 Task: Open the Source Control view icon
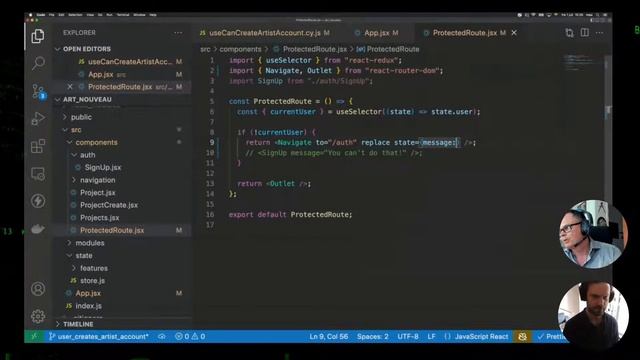tap(38, 91)
